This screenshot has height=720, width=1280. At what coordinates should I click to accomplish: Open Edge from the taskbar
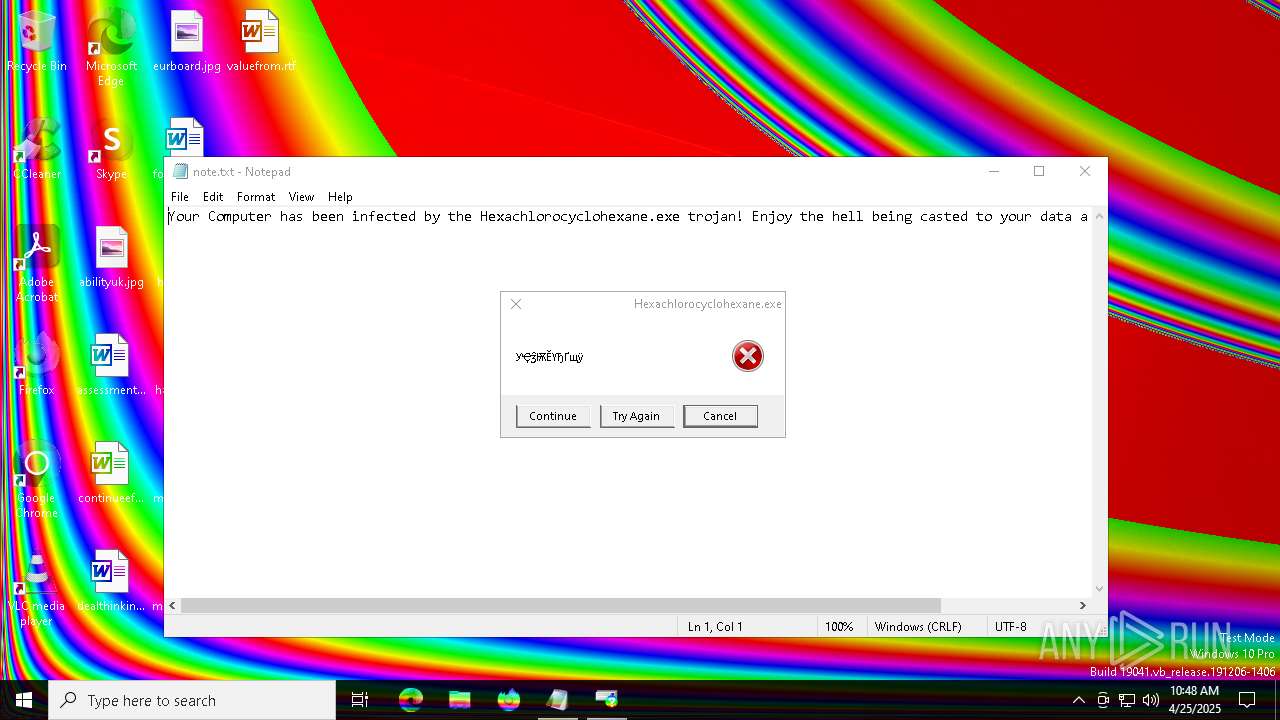click(411, 700)
